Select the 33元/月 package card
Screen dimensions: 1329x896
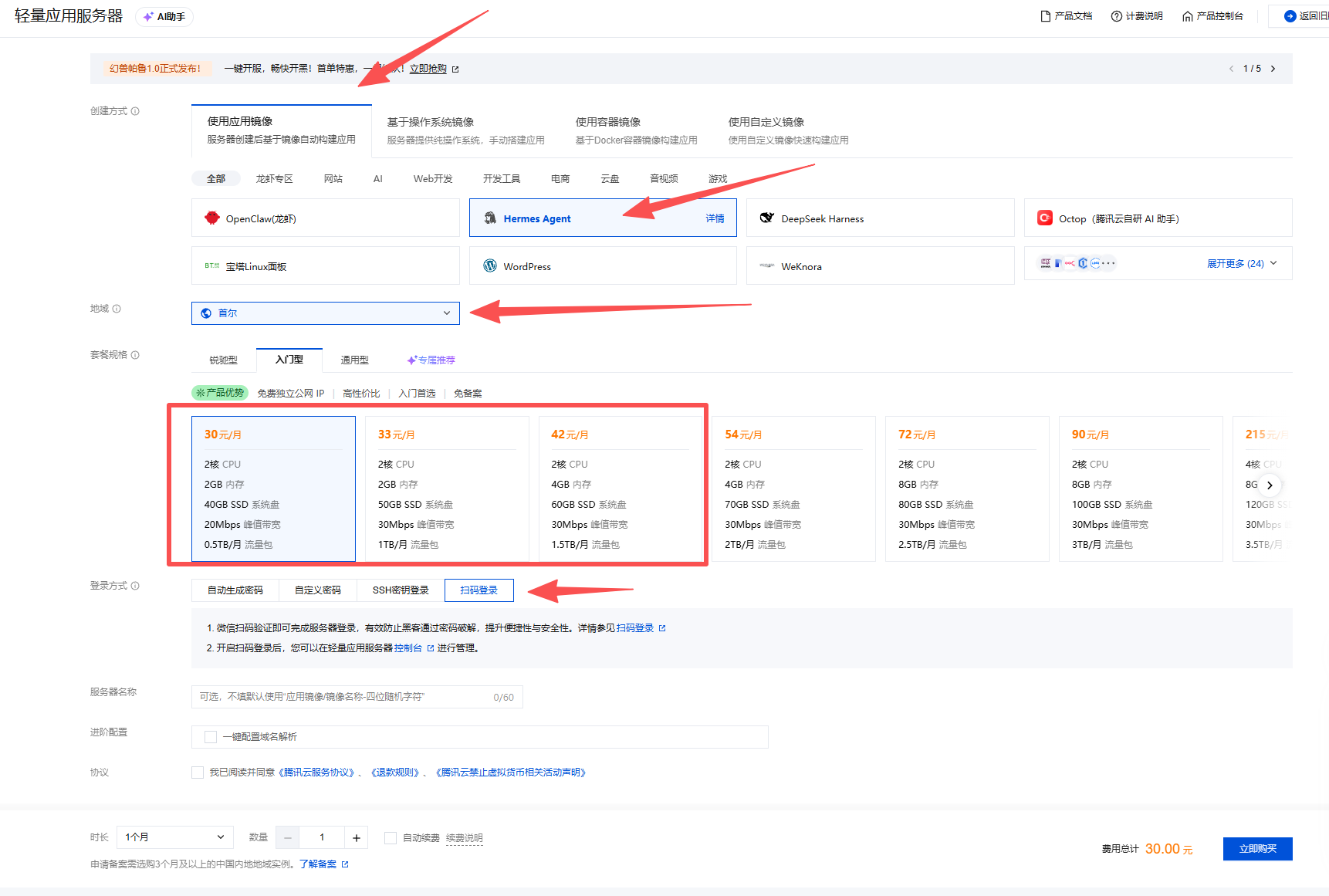[x=447, y=489]
